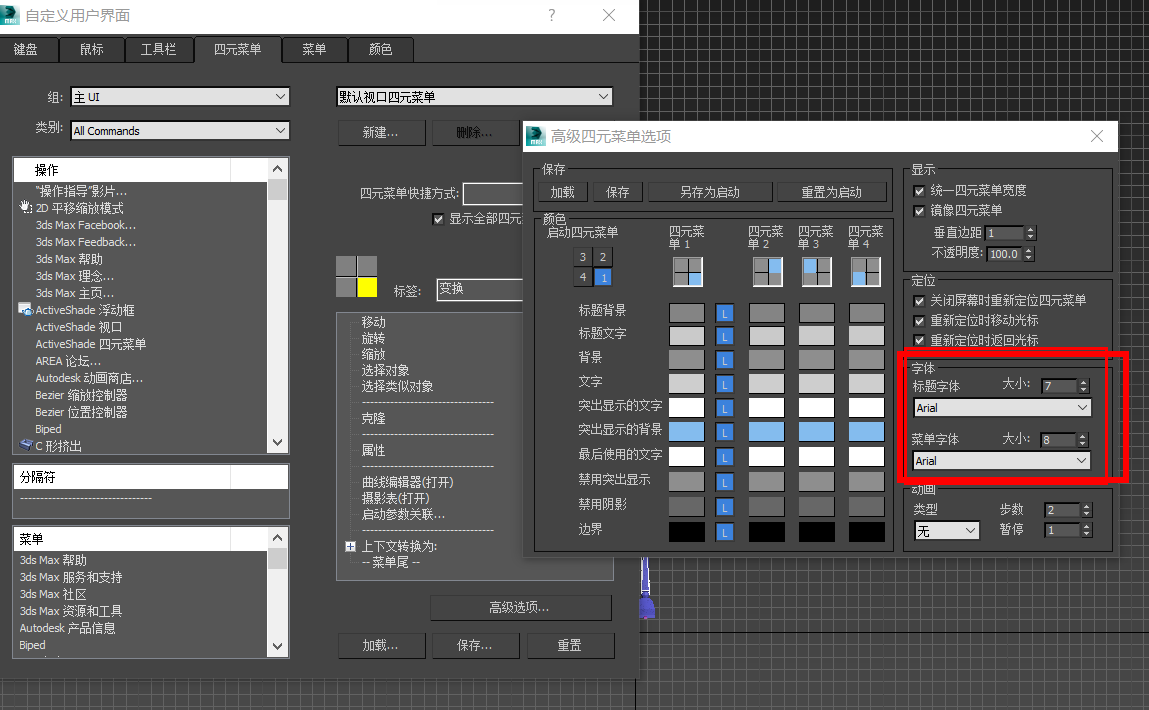Screen dimensions: 1149x710
Task: Click highlighted startup quad number 1
Action: click(x=603, y=278)
